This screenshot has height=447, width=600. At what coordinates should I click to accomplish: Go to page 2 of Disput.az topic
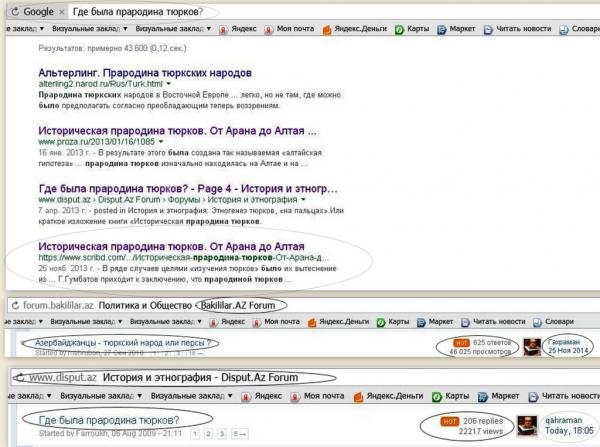coord(206,434)
